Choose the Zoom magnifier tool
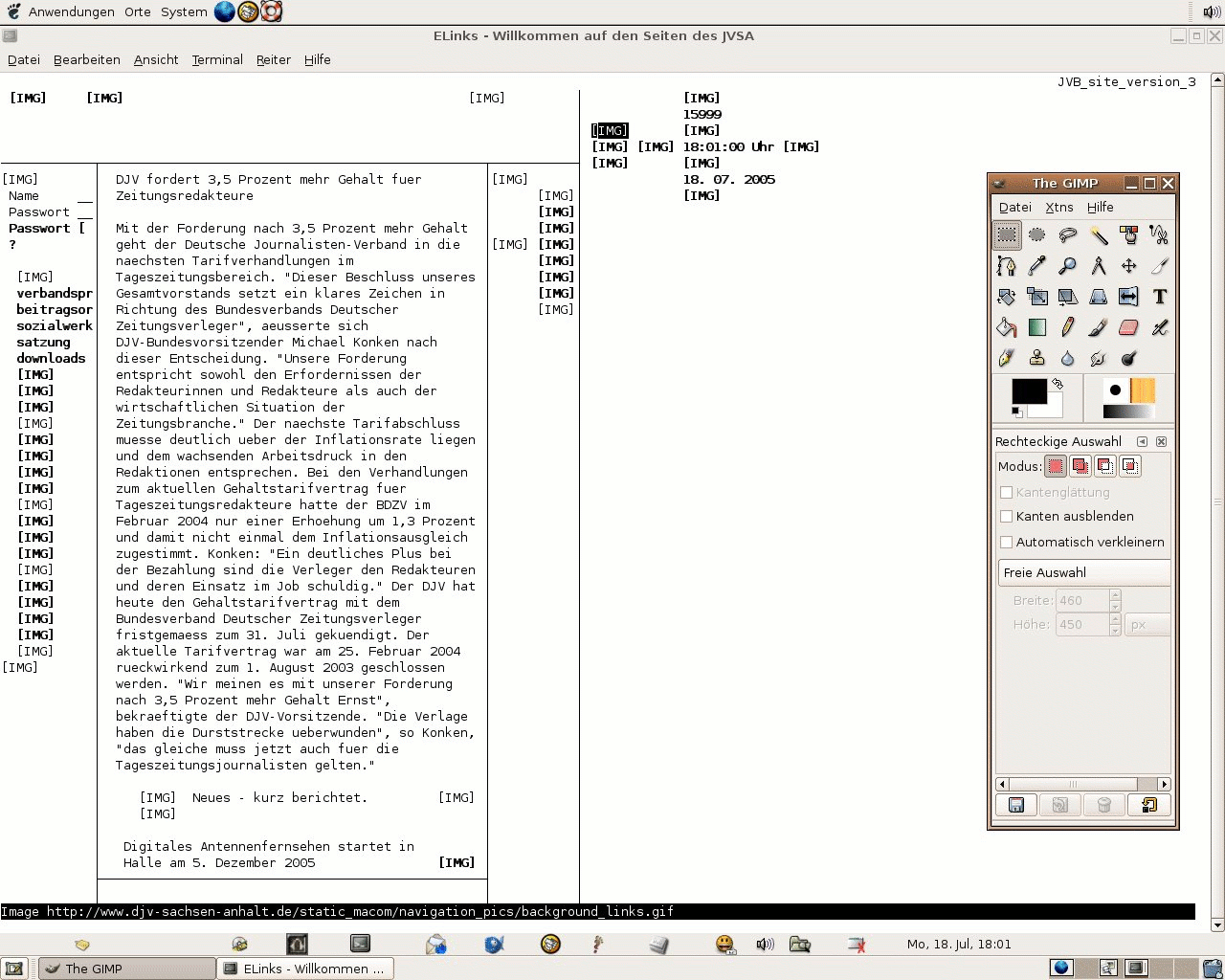Screen dimensions: 1225x980 1068,265
